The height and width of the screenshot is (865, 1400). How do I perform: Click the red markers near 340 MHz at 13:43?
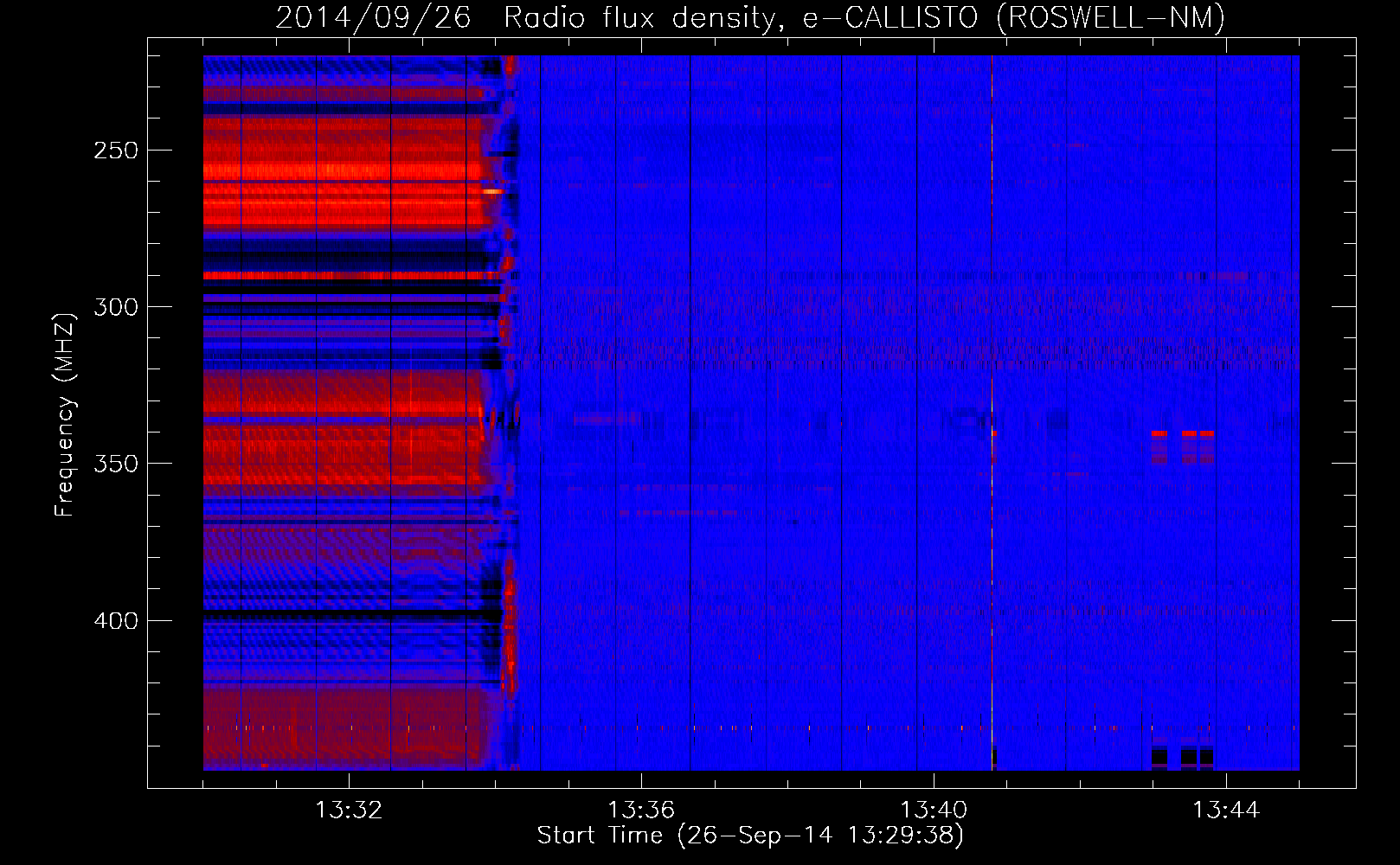[x=1183, y=433]
